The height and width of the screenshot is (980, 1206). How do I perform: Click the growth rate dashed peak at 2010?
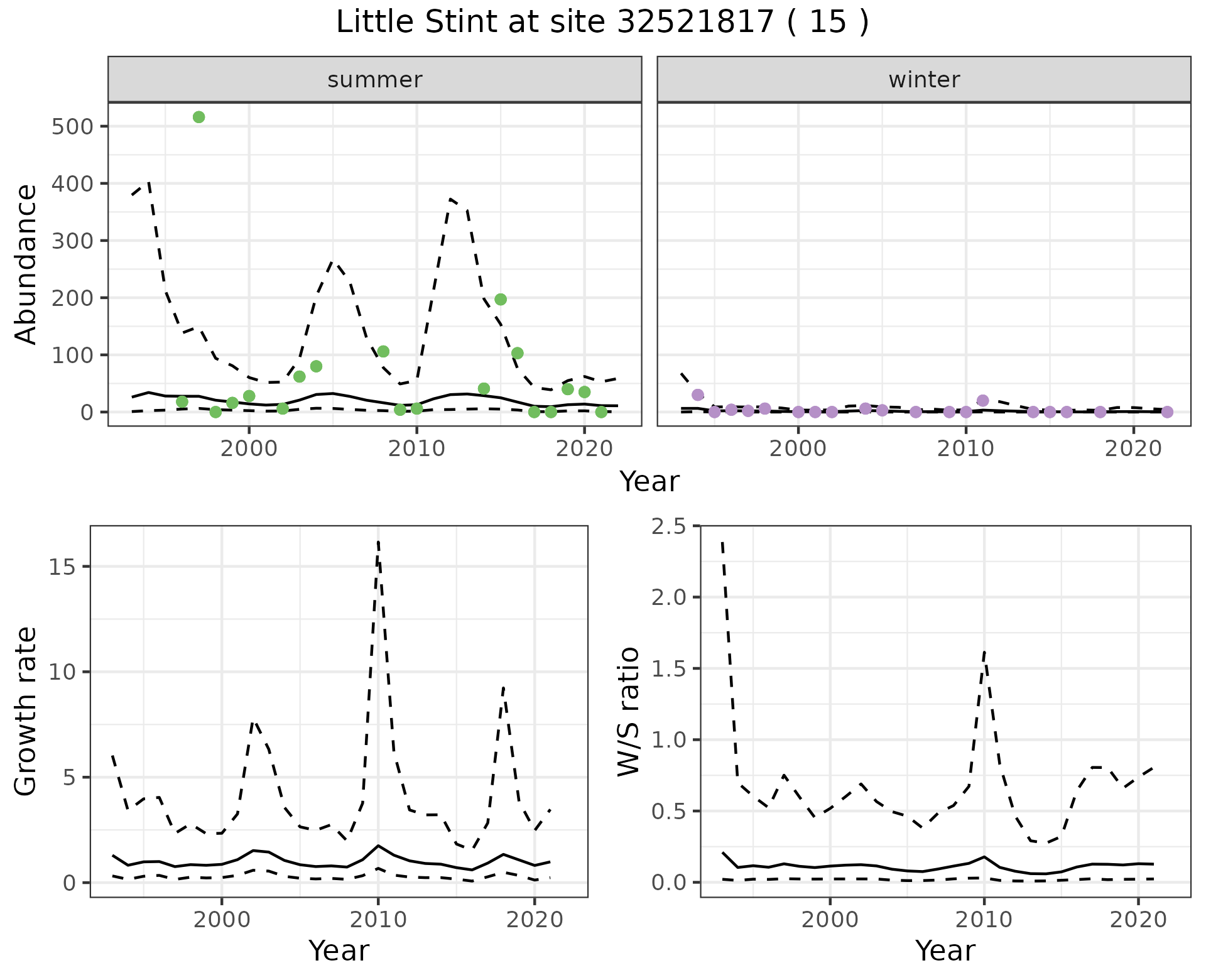(378, 543)
